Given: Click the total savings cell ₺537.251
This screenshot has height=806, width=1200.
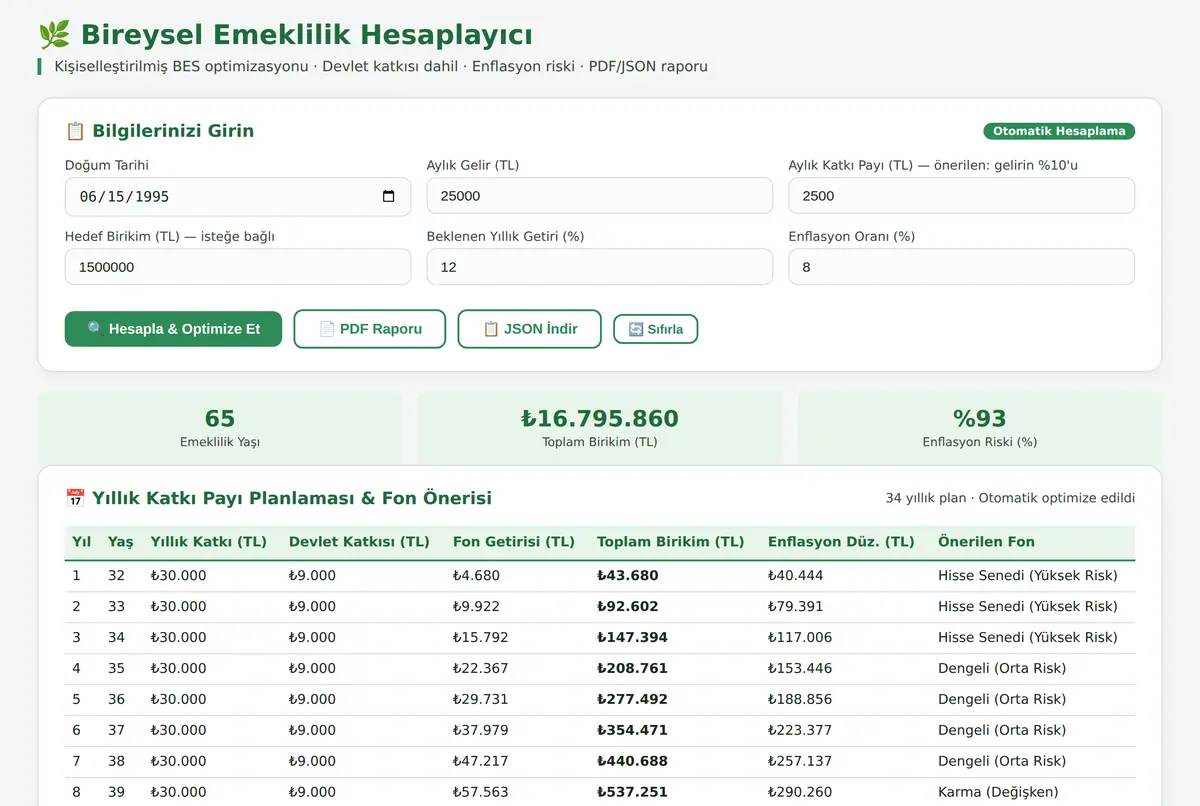Looking at the screenshot, I should tap(632, 793).
